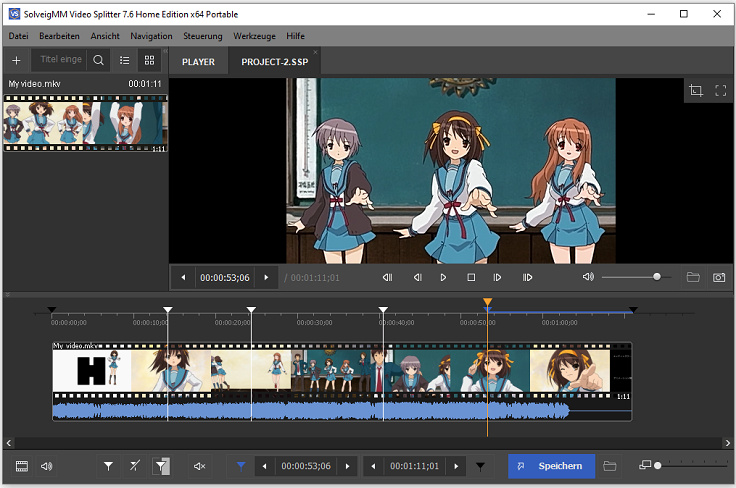The image size is (736, 488).
Task: Play the video
Action: tap(443, 278)
